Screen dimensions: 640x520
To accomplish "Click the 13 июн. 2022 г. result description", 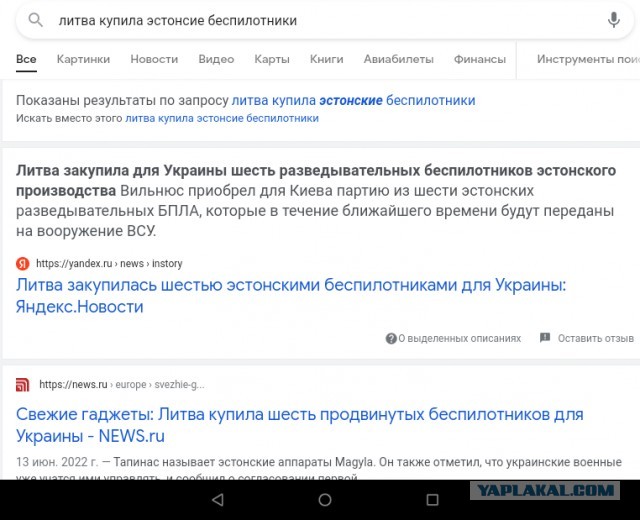I will [319, 469].
